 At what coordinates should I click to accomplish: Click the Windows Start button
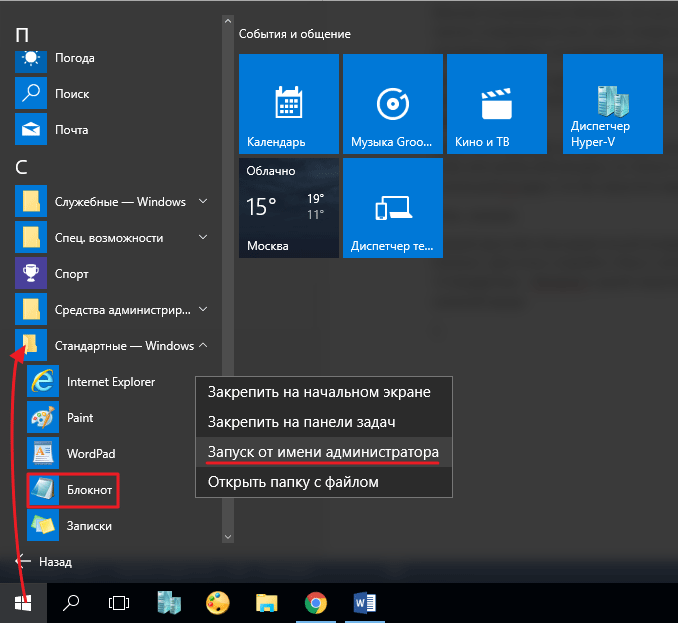click(23, 603)
